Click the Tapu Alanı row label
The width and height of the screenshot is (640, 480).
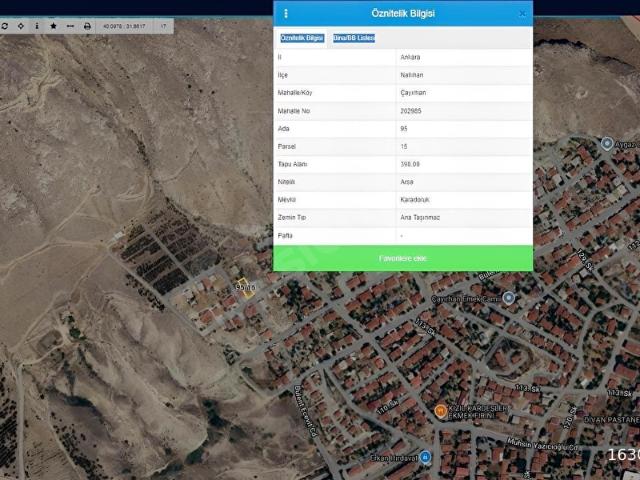292,164
